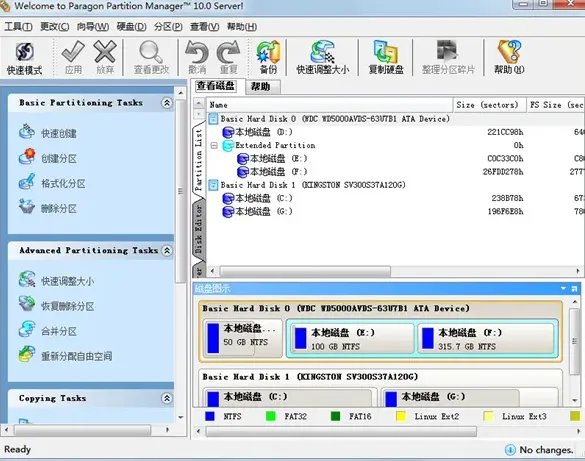Open the 硬盘(D) menu
This screenshot has height=461, width=585.
click(x=131, y=26)
